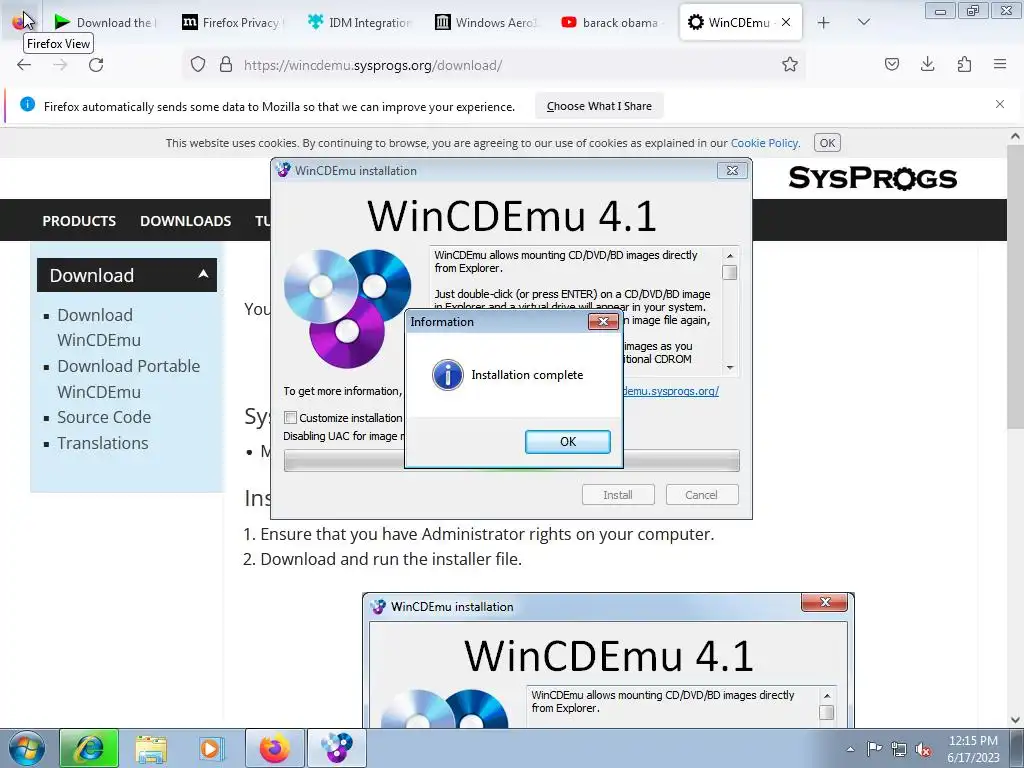Open a new tab

(x=824, y=22)
